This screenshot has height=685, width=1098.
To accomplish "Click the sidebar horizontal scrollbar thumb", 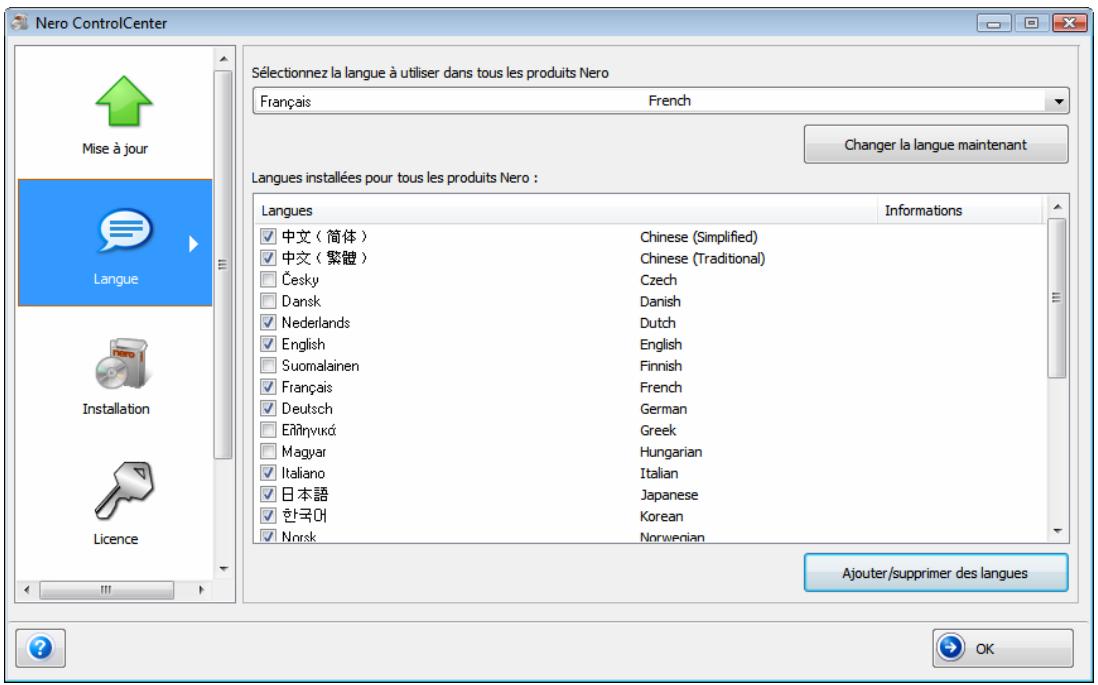I will pos(106,590).
